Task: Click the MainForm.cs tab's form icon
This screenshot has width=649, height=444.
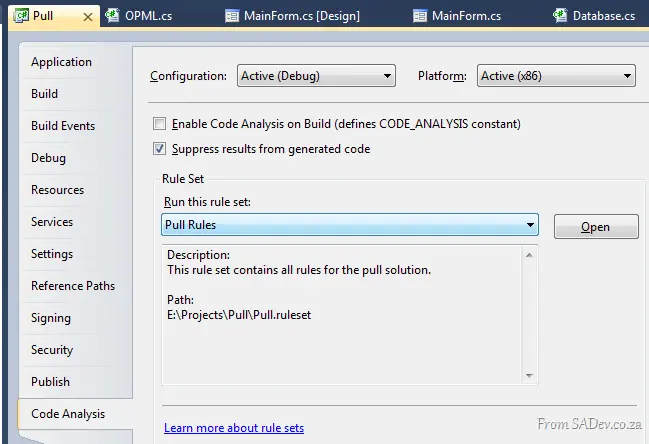Action: click(x=420, y=16)
